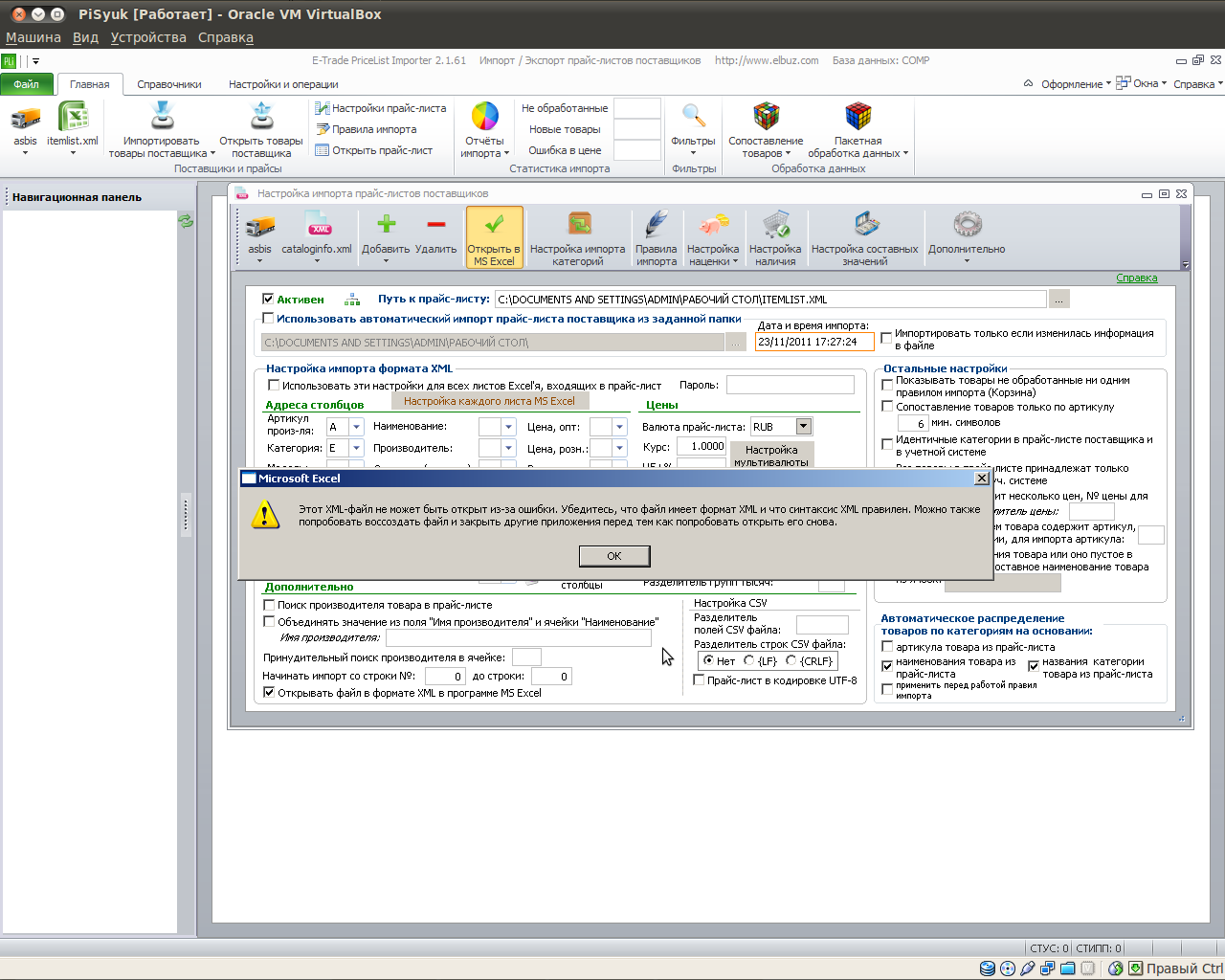Viewport: 1225px width, 980px height.
Task: Open Сопоставление товаров cube icon
Action: 766,117
